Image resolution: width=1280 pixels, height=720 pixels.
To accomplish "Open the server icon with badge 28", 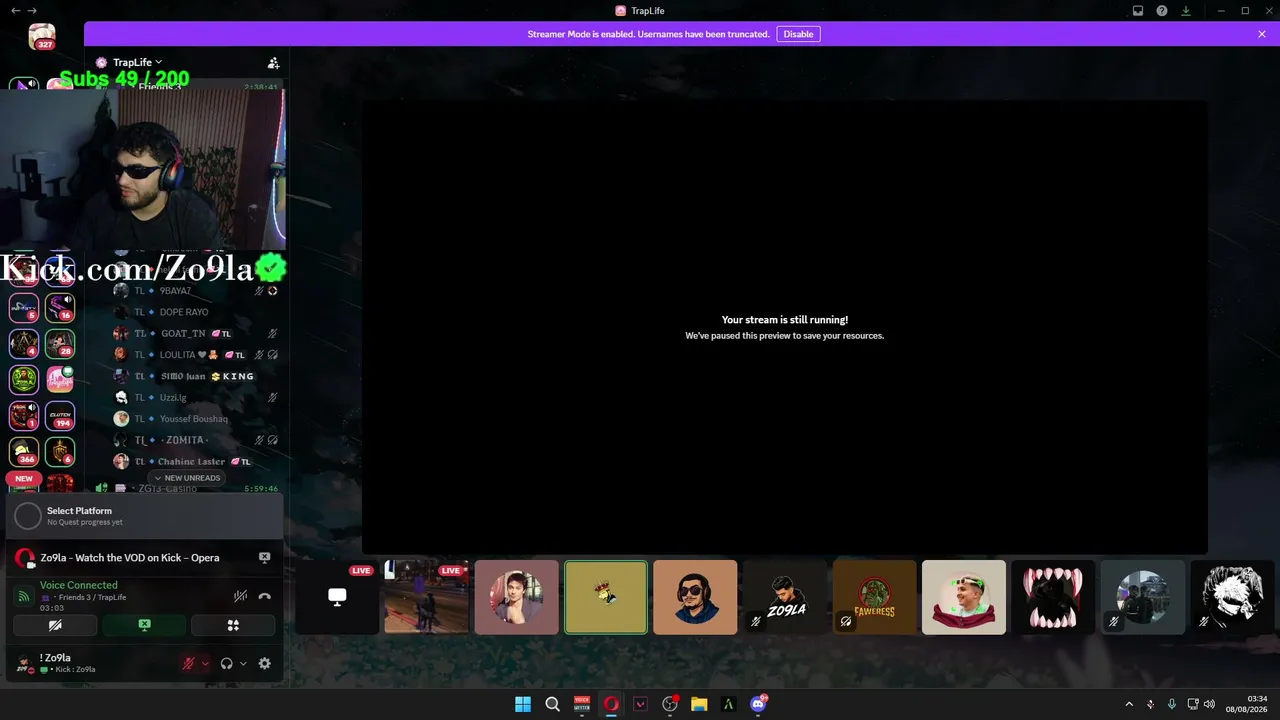I will [x=60, y=343].
